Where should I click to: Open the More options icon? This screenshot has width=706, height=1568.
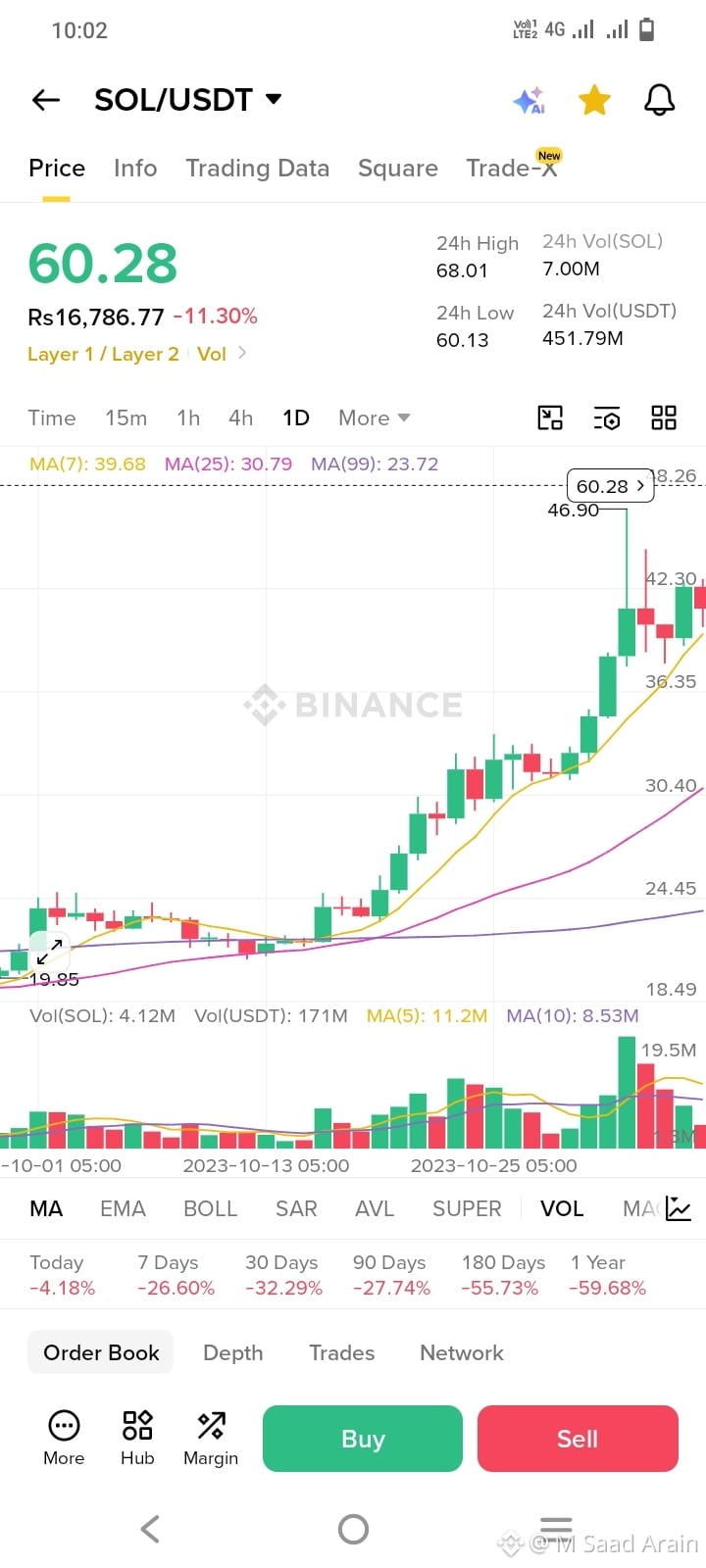[64, 1438]
